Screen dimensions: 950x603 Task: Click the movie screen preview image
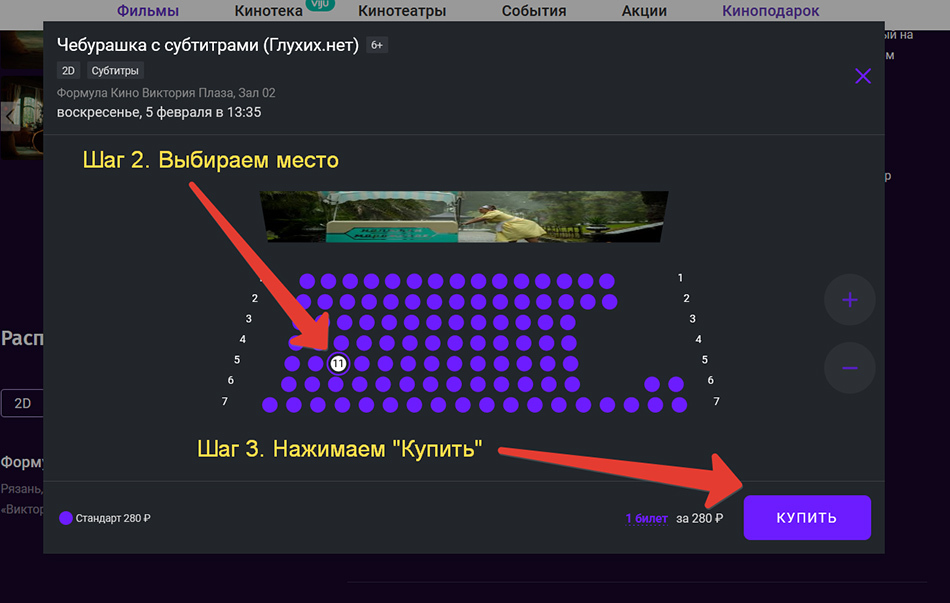click(463, 216)
